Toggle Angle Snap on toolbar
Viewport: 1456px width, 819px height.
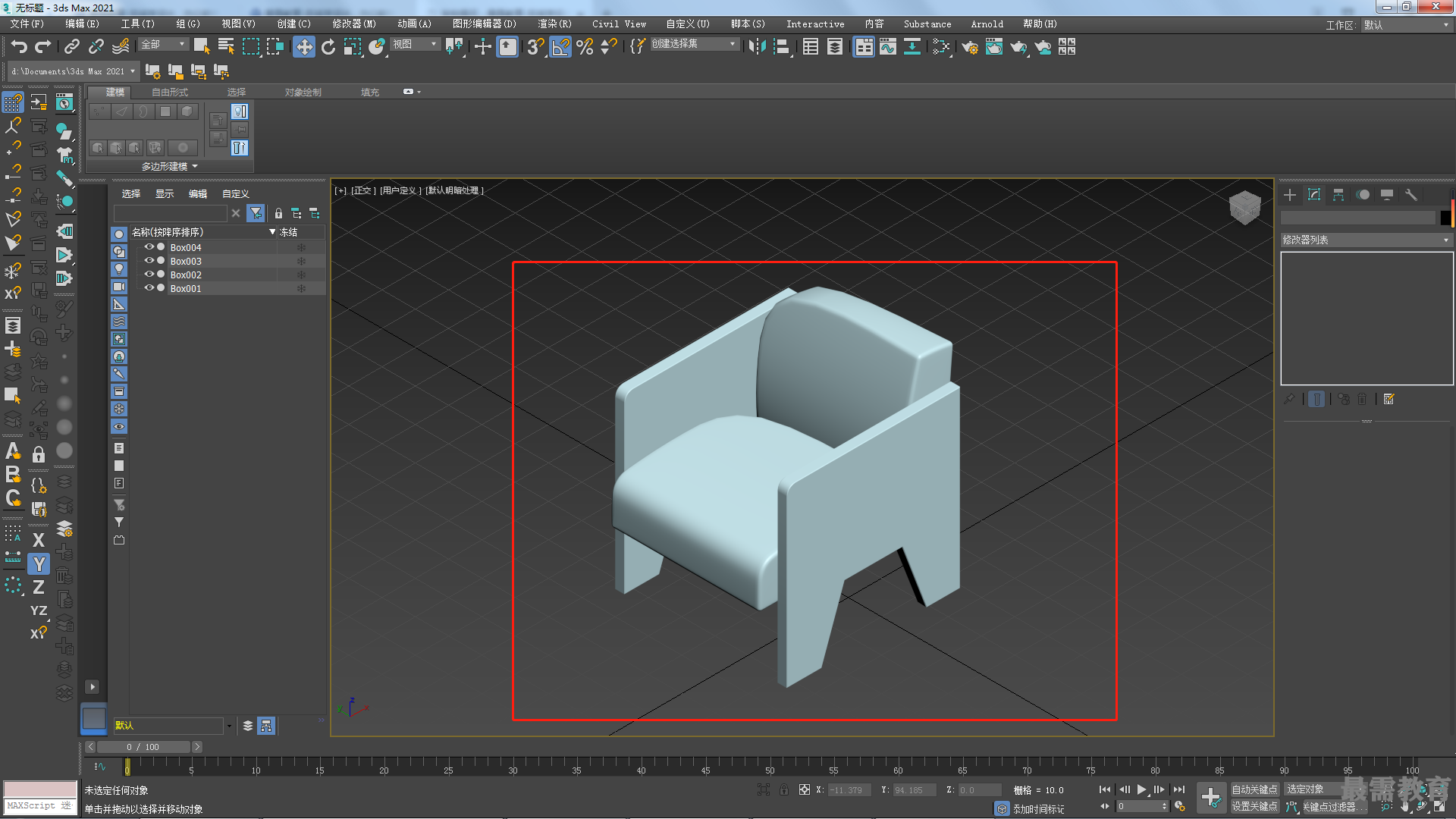click(560, 47)
